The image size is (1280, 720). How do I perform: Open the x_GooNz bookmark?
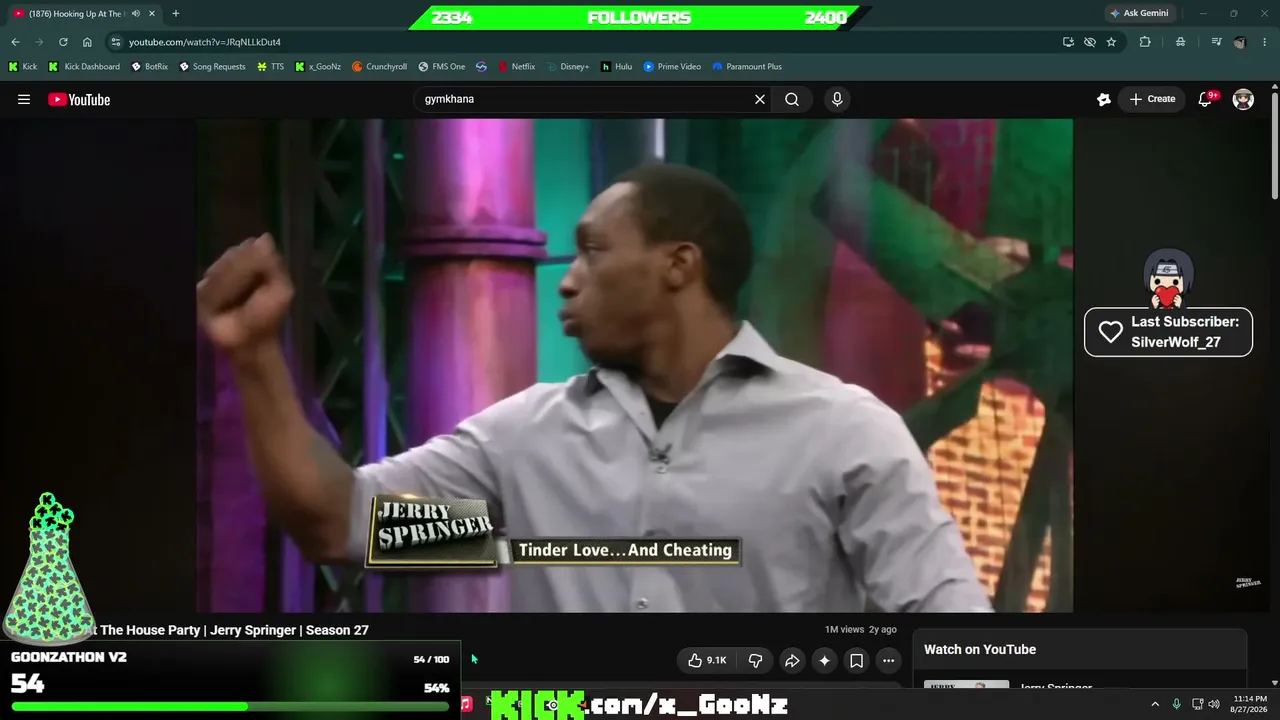(x=318, y=66)
